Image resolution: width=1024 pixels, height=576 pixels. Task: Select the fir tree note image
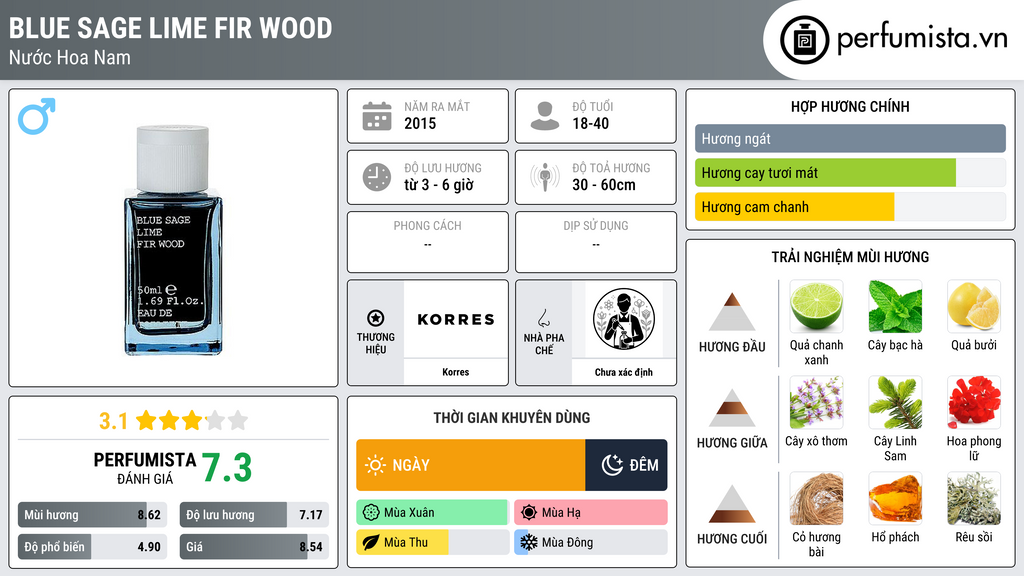pos(895,402)
